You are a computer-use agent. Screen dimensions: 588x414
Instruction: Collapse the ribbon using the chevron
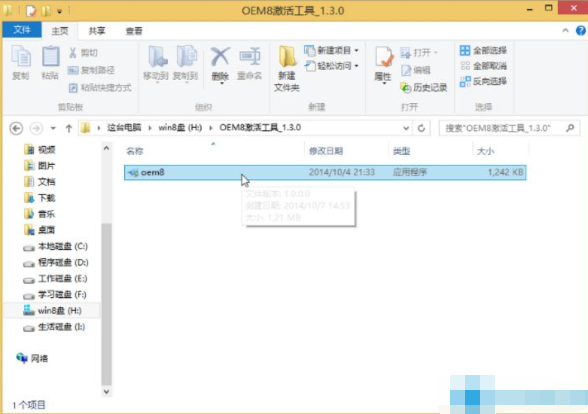pyautogui.click(x=566, y=31)
